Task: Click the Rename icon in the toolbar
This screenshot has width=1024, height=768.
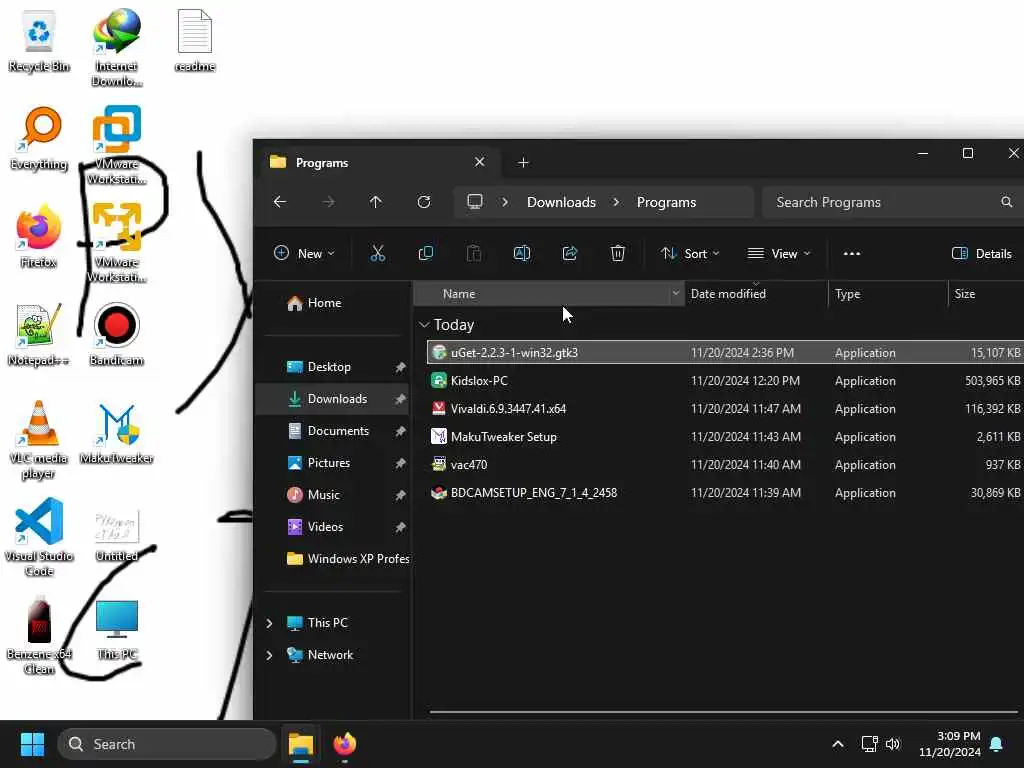Action: tap(522, 253)
